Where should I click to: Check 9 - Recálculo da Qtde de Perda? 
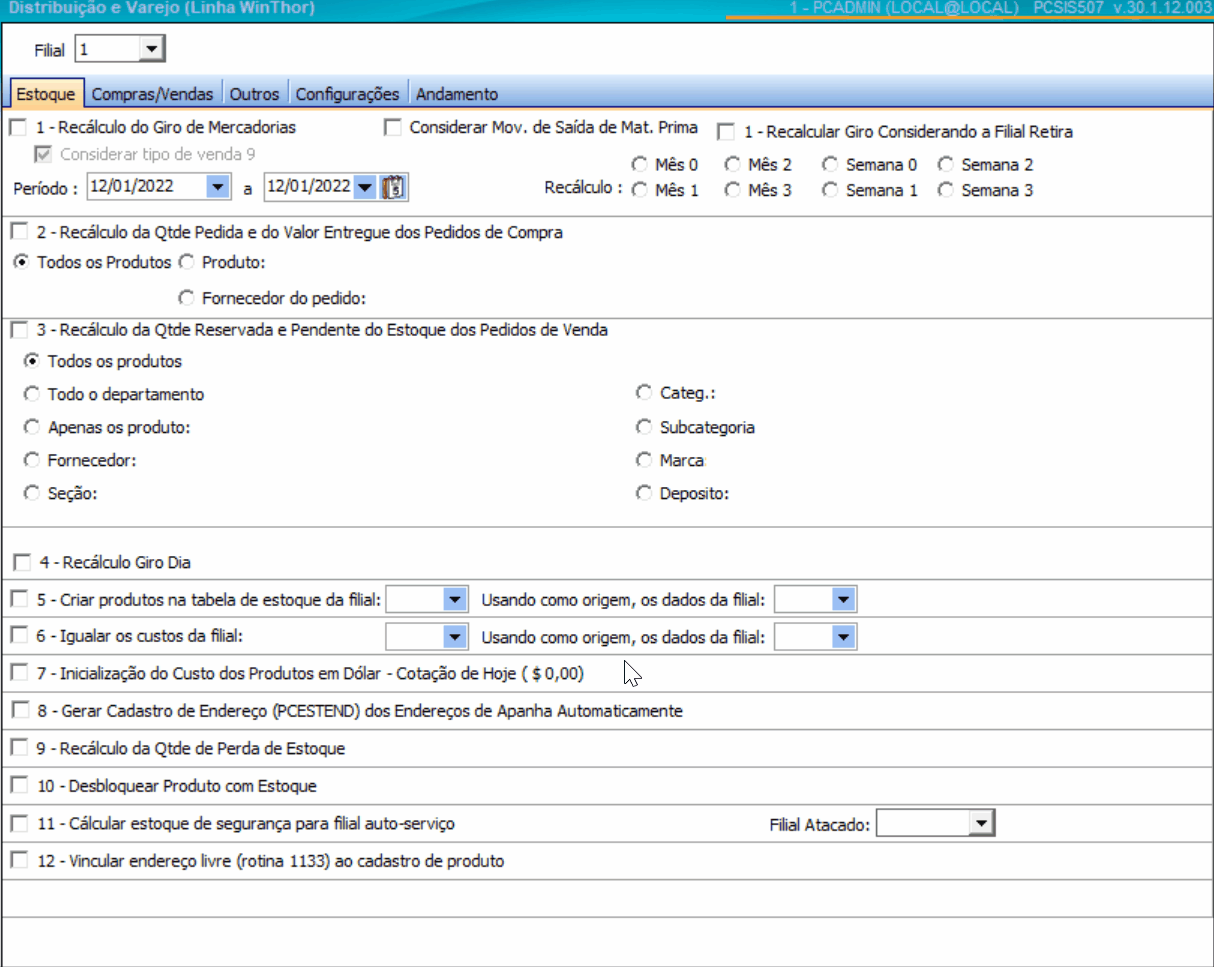pos(18,748)
